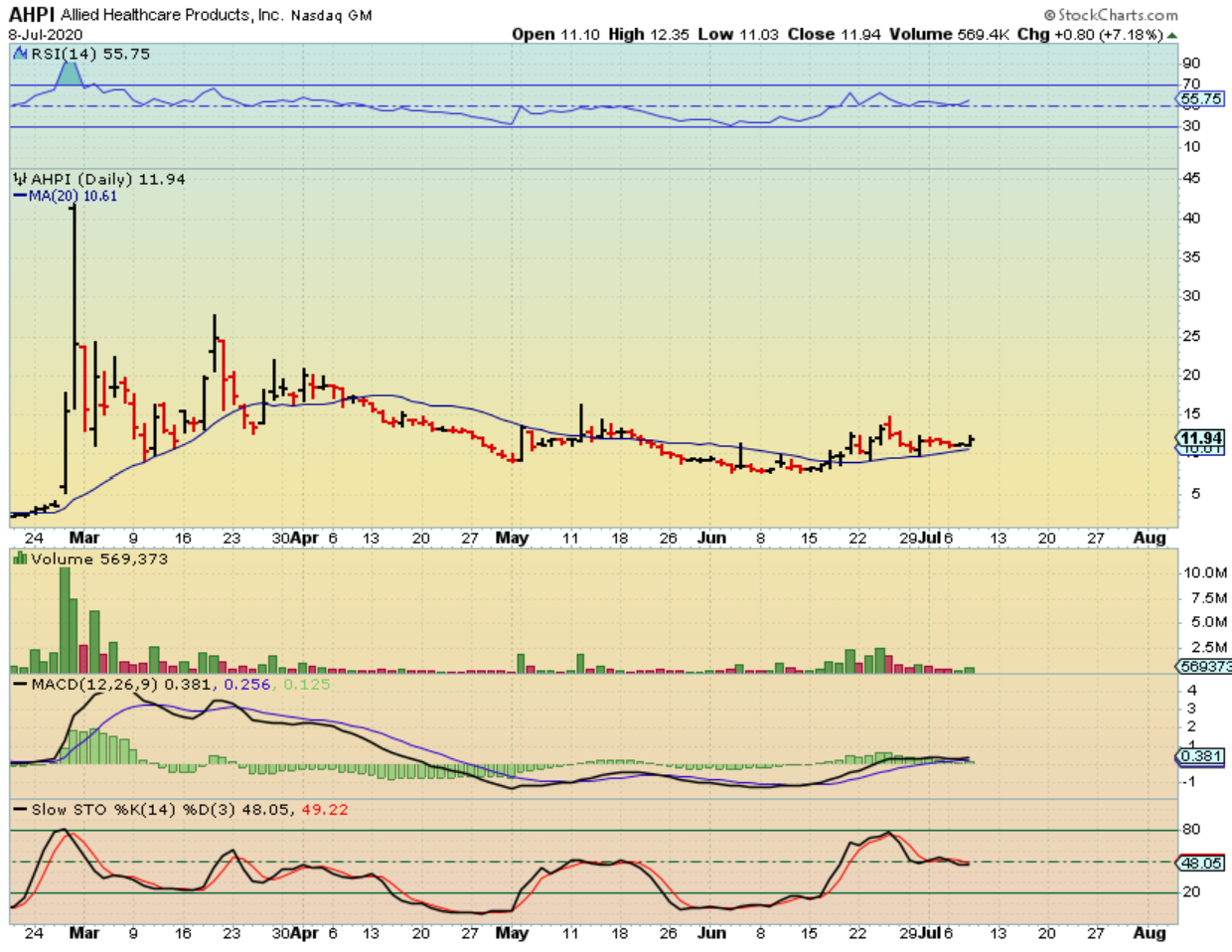This screenshot has width=1232, height=952.
Task: Click the black Slow STO legend line marker
Action: point(20,810)
